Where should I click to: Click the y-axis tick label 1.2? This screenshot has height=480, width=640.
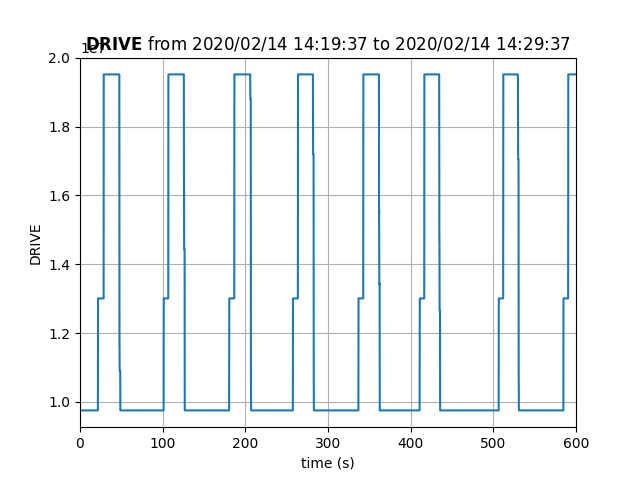[x=60, y=334]
